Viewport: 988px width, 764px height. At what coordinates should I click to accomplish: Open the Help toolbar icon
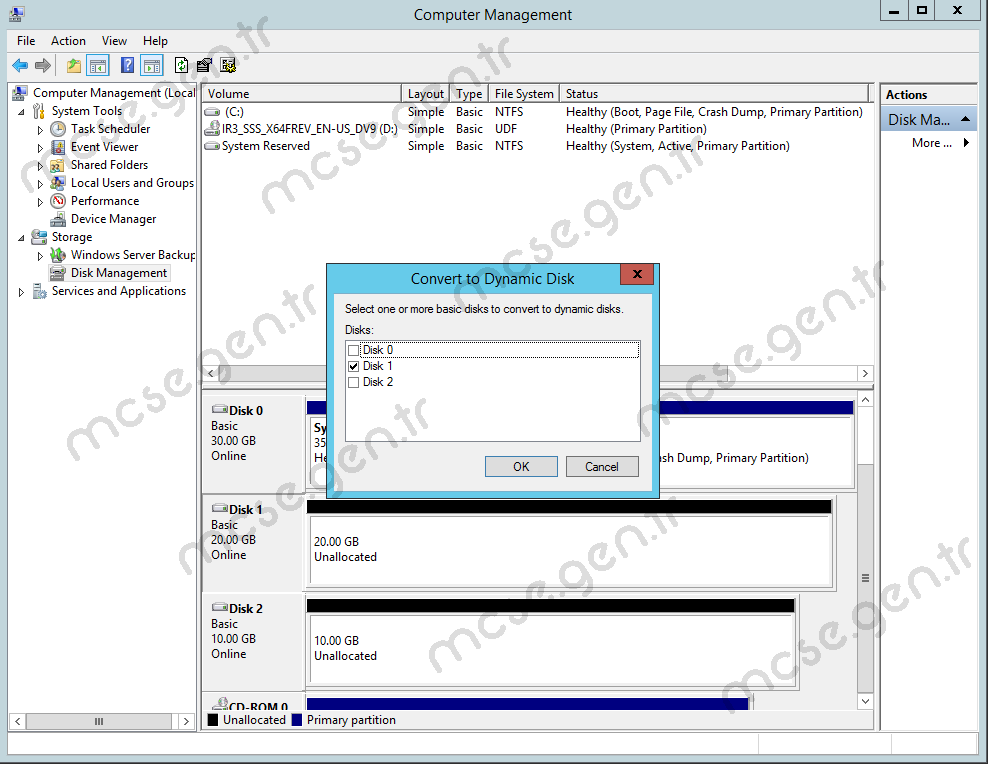click(127, 65)
